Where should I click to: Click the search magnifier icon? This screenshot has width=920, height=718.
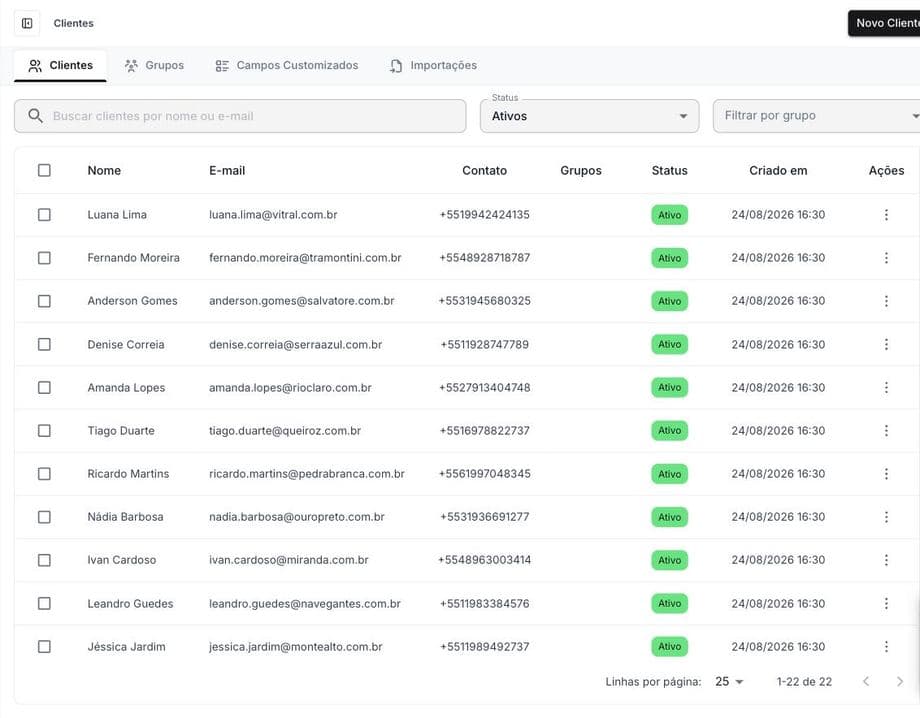coord(35,116)
